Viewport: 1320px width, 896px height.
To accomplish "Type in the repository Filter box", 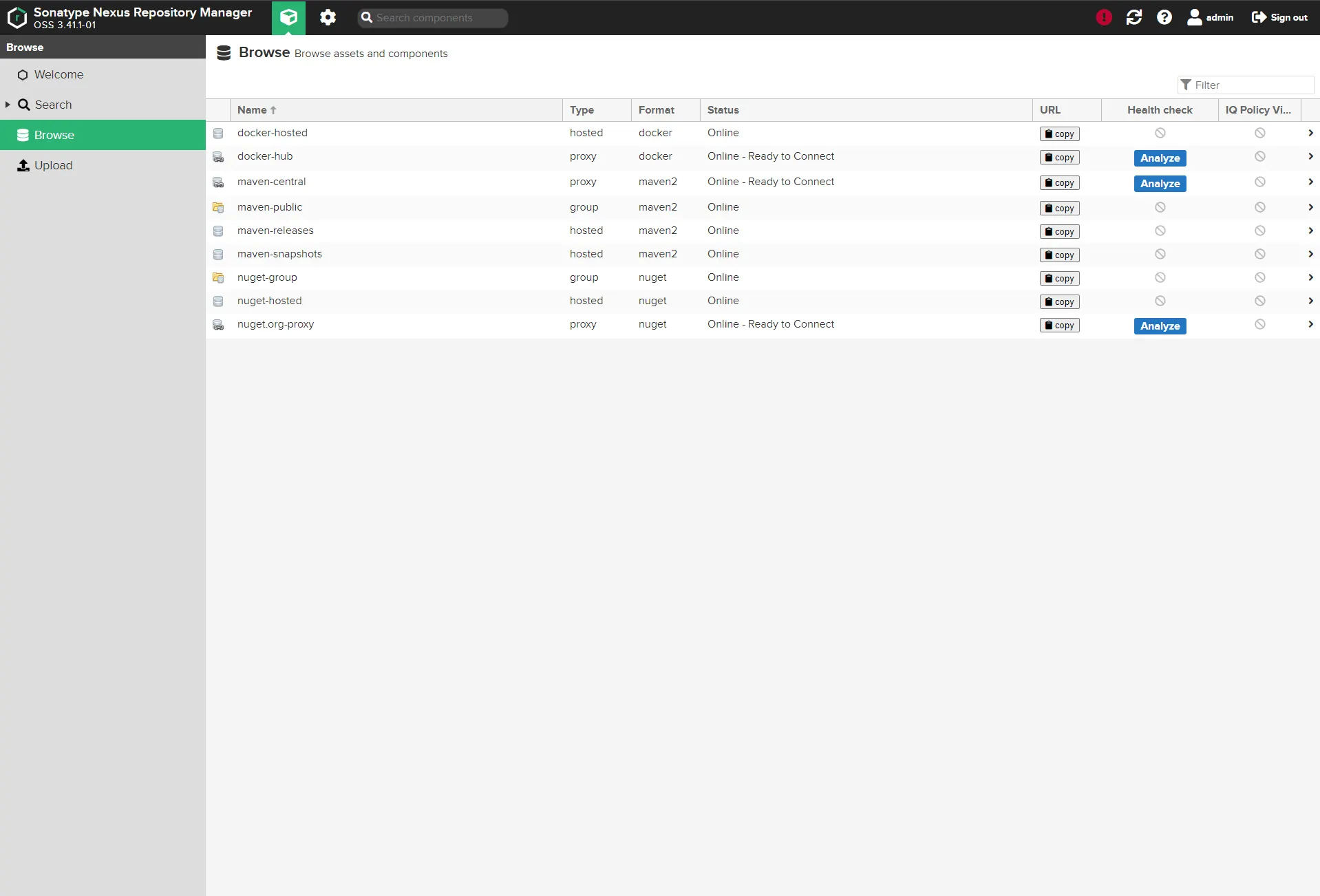I will point(1246,85).
